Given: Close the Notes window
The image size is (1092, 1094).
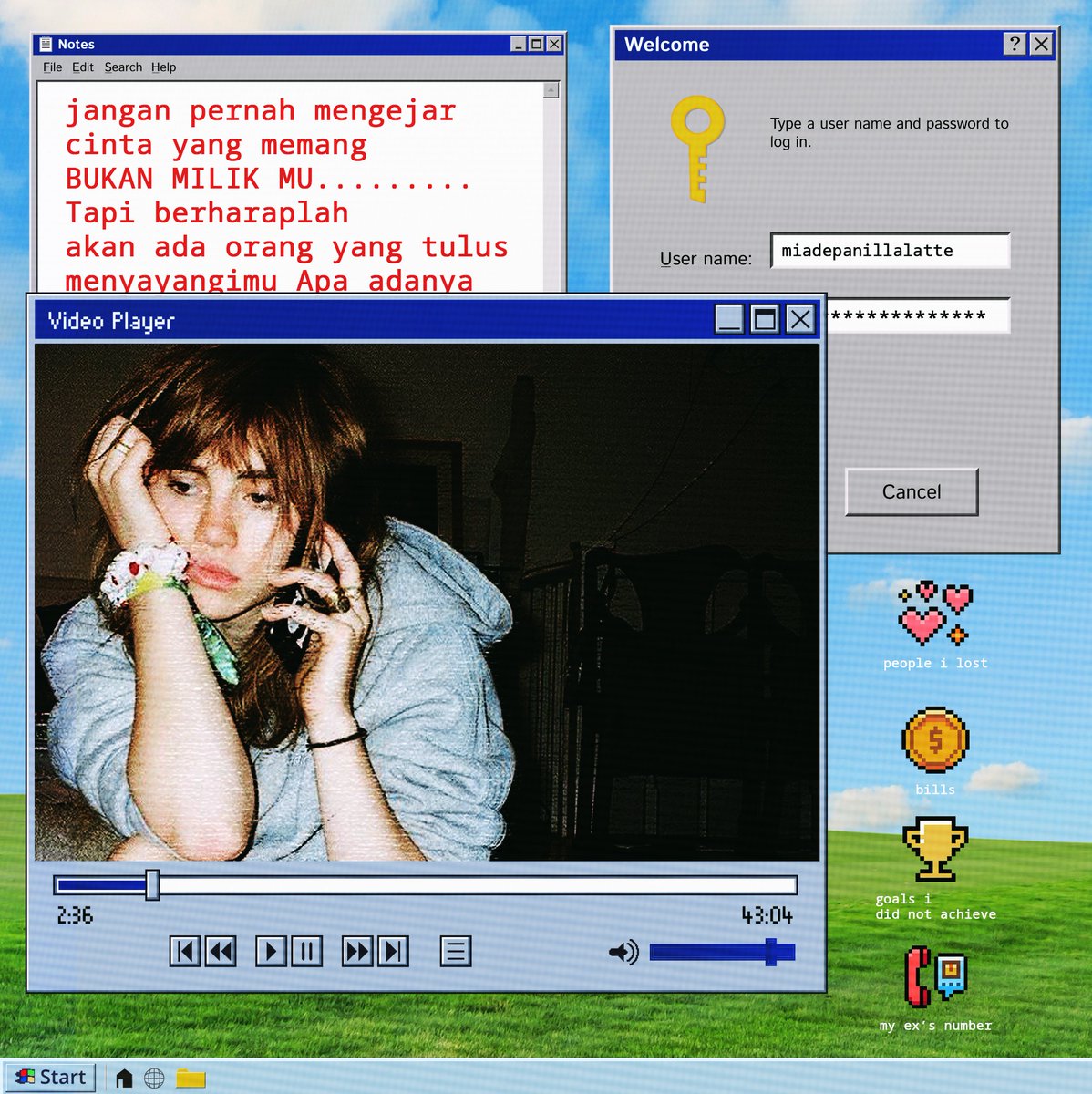Looking at the screenshot, I should pyautogui.click(x=554, y=44).
